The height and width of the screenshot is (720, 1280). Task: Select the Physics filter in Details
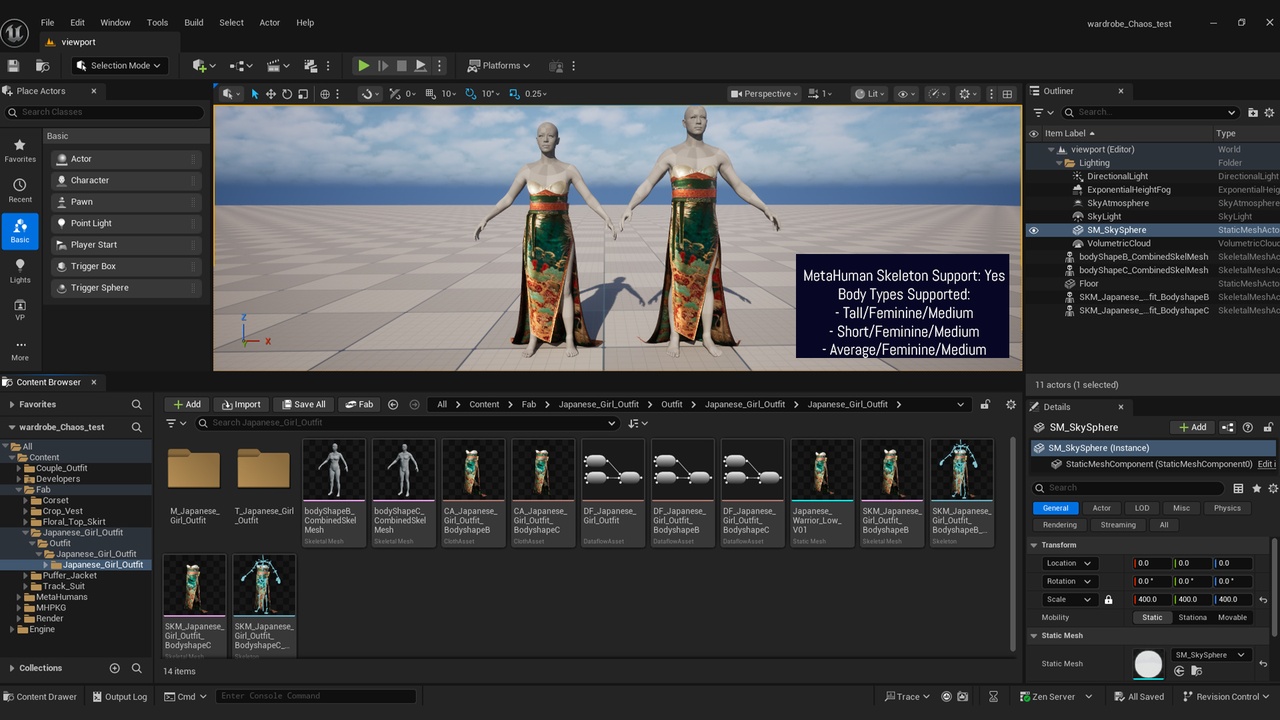(1227, 508)
